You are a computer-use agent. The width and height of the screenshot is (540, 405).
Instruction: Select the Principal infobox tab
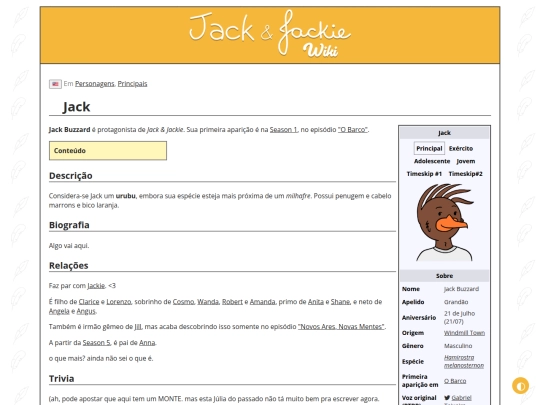[x=429, y=148]
